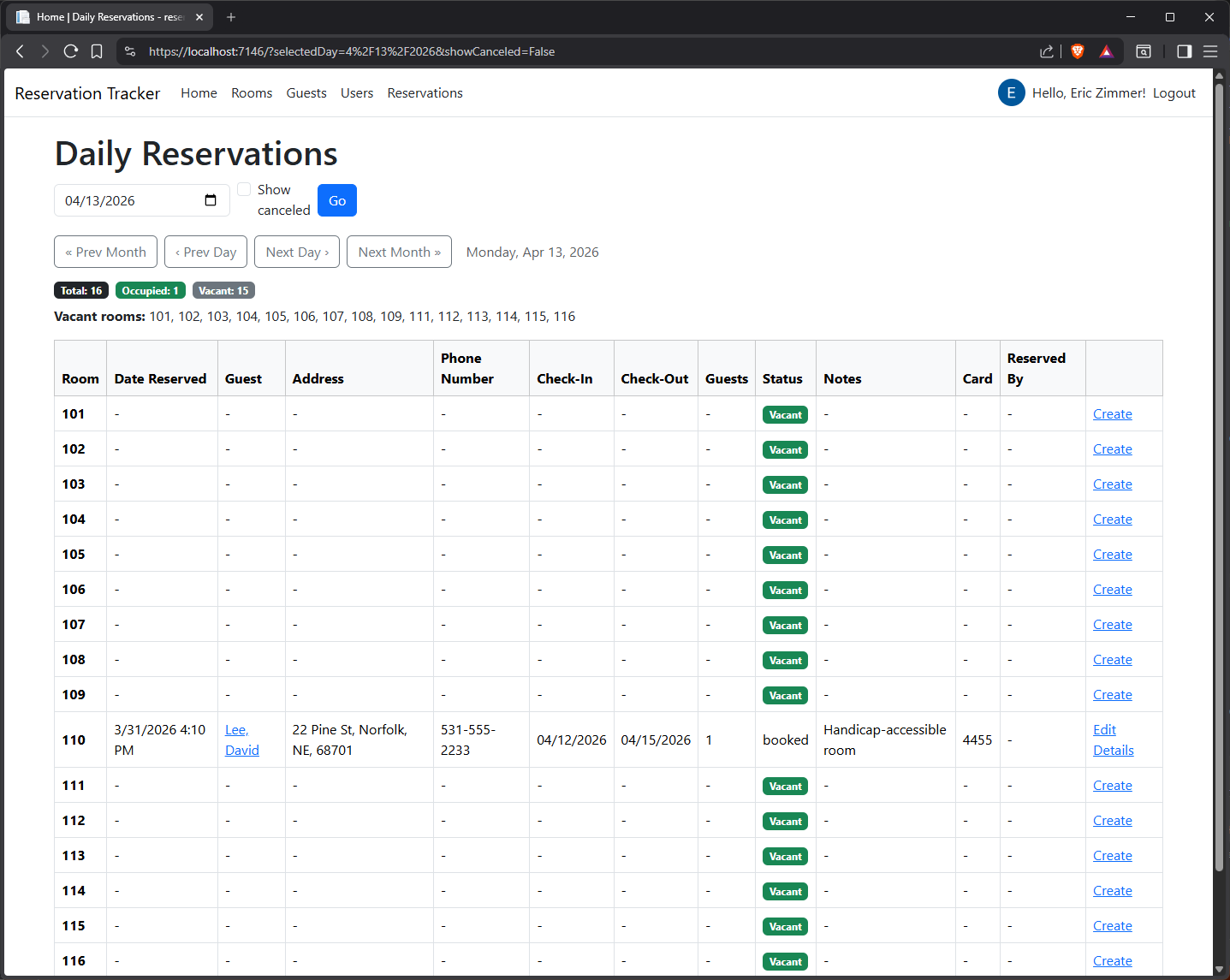Screen dimensions: 1230x980
Task: Open Brave Rewards from the toolbar
Action: (1106, 51)
